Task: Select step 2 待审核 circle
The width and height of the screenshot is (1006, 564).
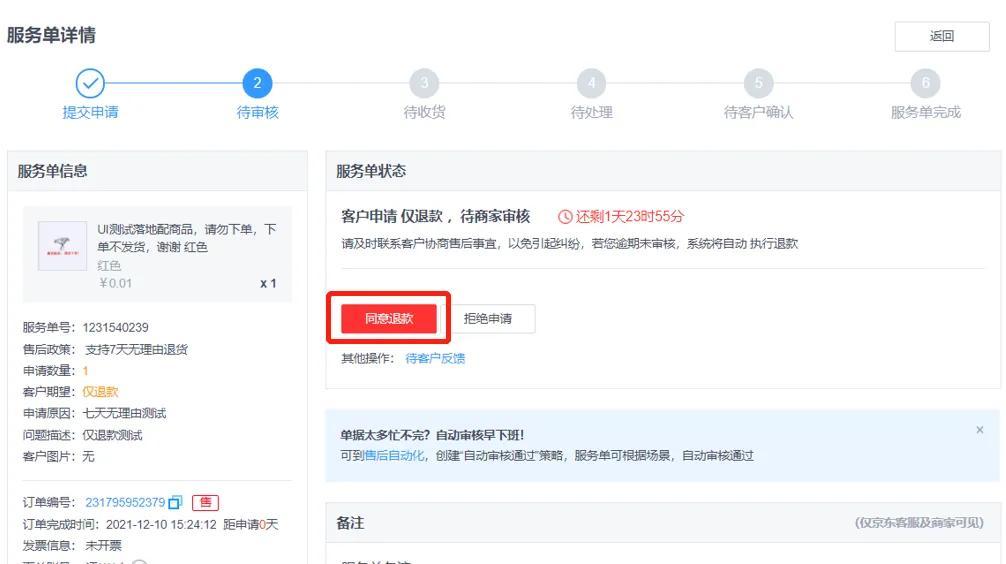Action: pyautogui.click(x=257, y=83)
